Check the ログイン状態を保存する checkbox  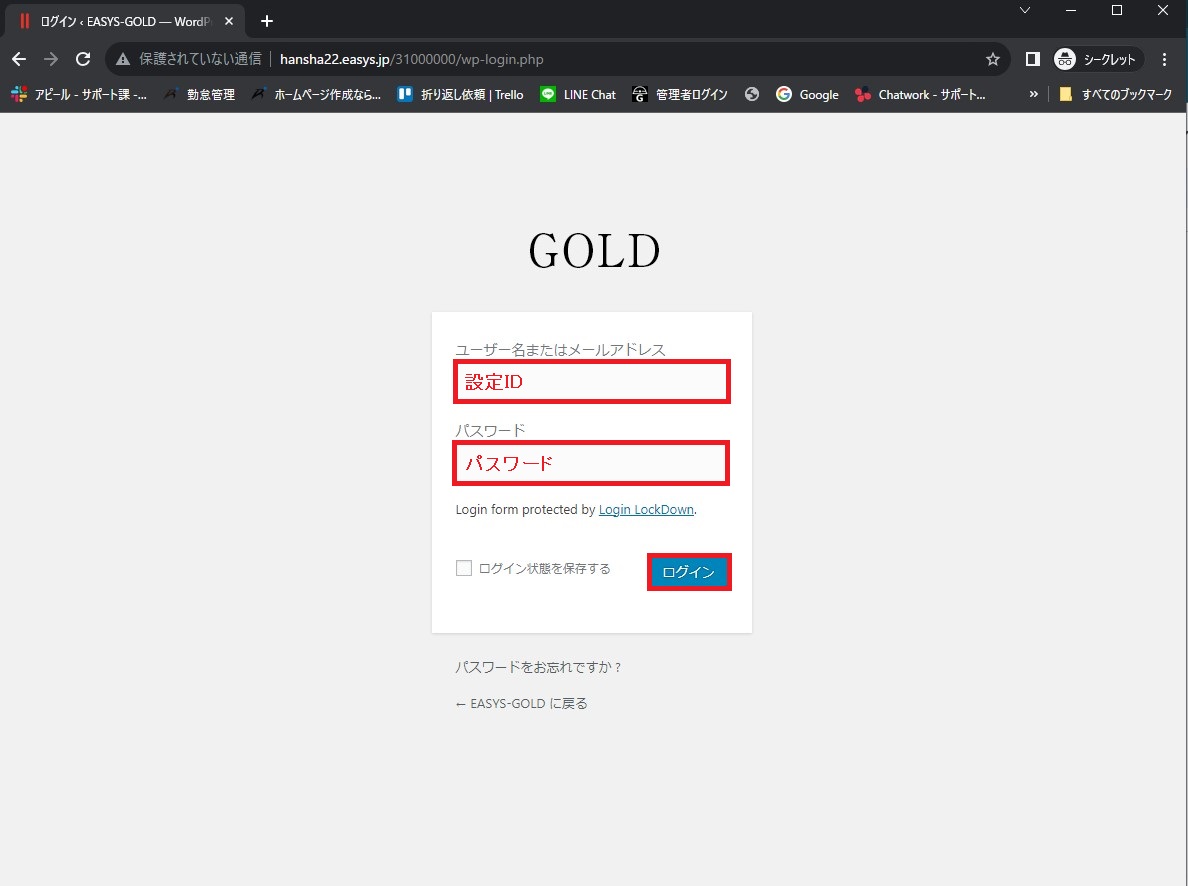(464, 568)
